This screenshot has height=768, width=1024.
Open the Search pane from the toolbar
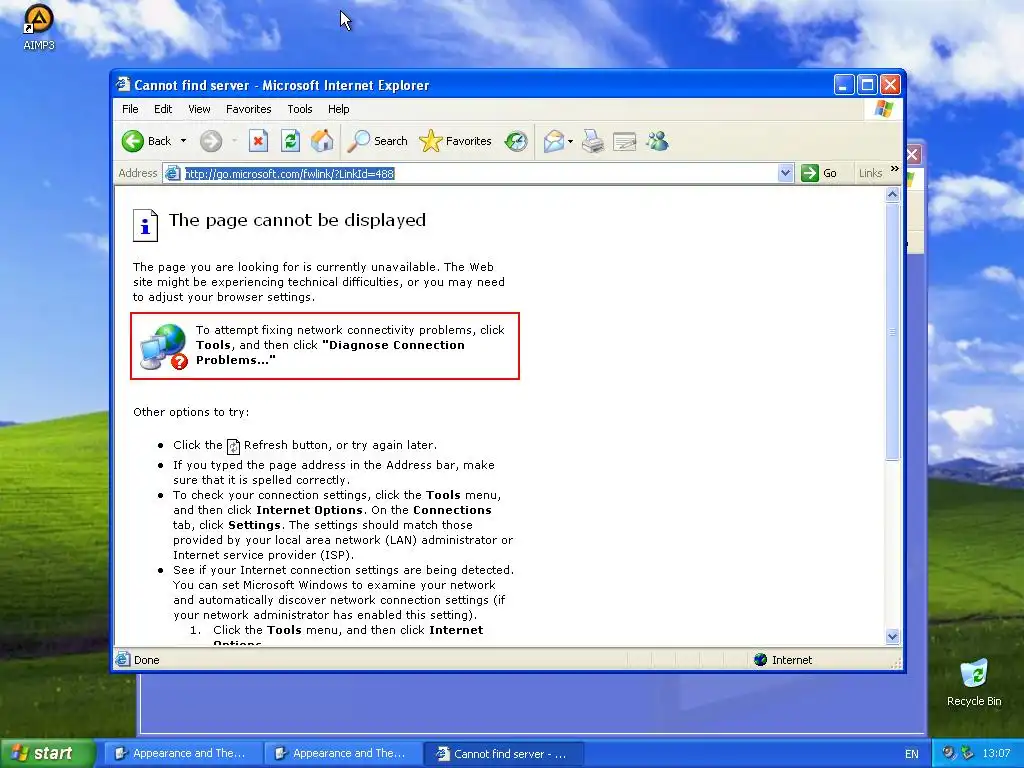click(x=377, y=141)
